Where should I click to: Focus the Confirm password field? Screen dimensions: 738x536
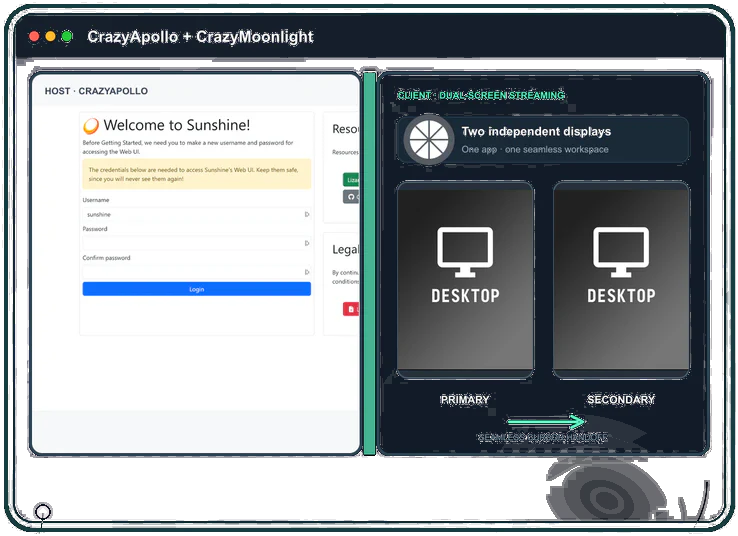196,272
